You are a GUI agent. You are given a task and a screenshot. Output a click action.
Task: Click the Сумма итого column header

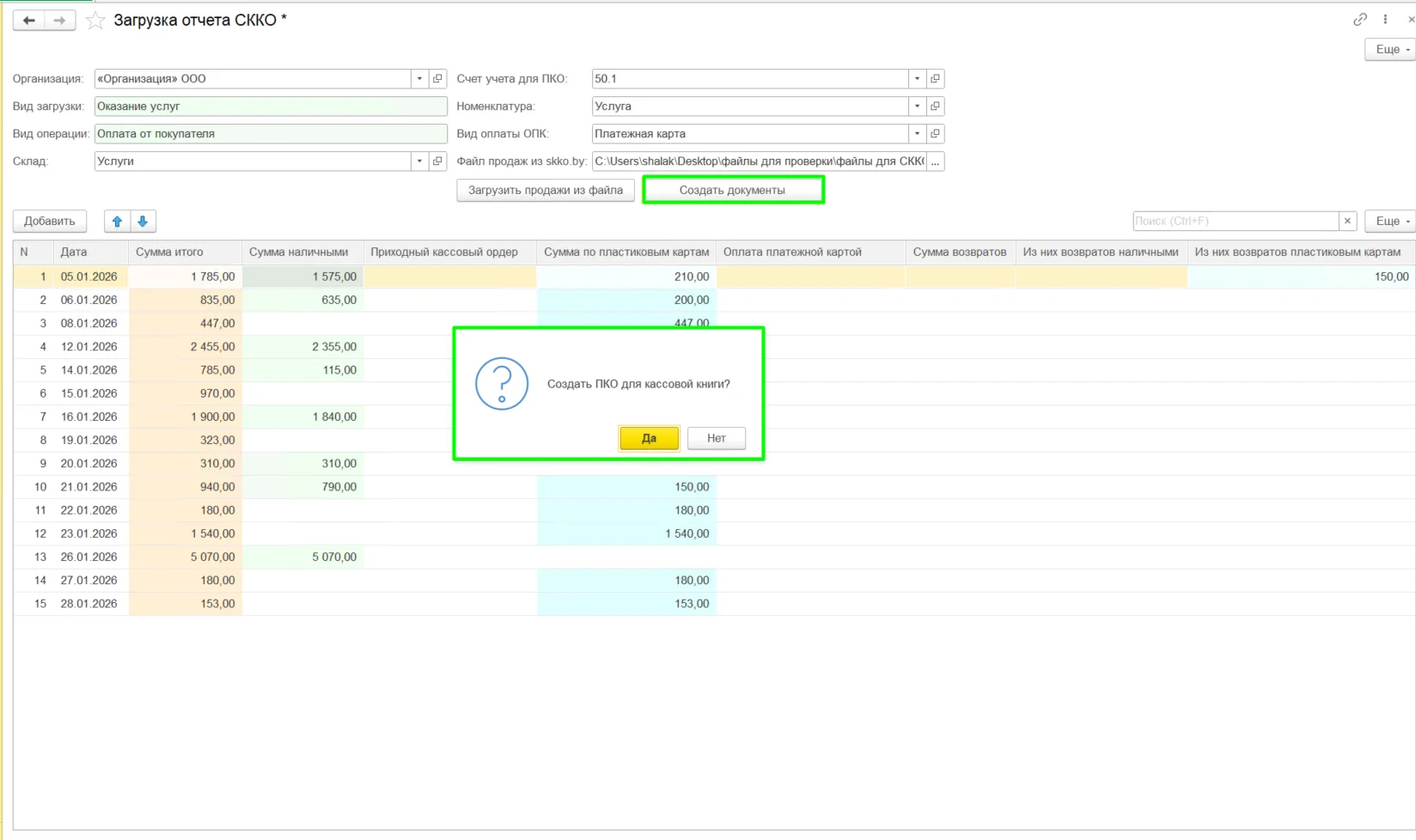pos(185,253)
